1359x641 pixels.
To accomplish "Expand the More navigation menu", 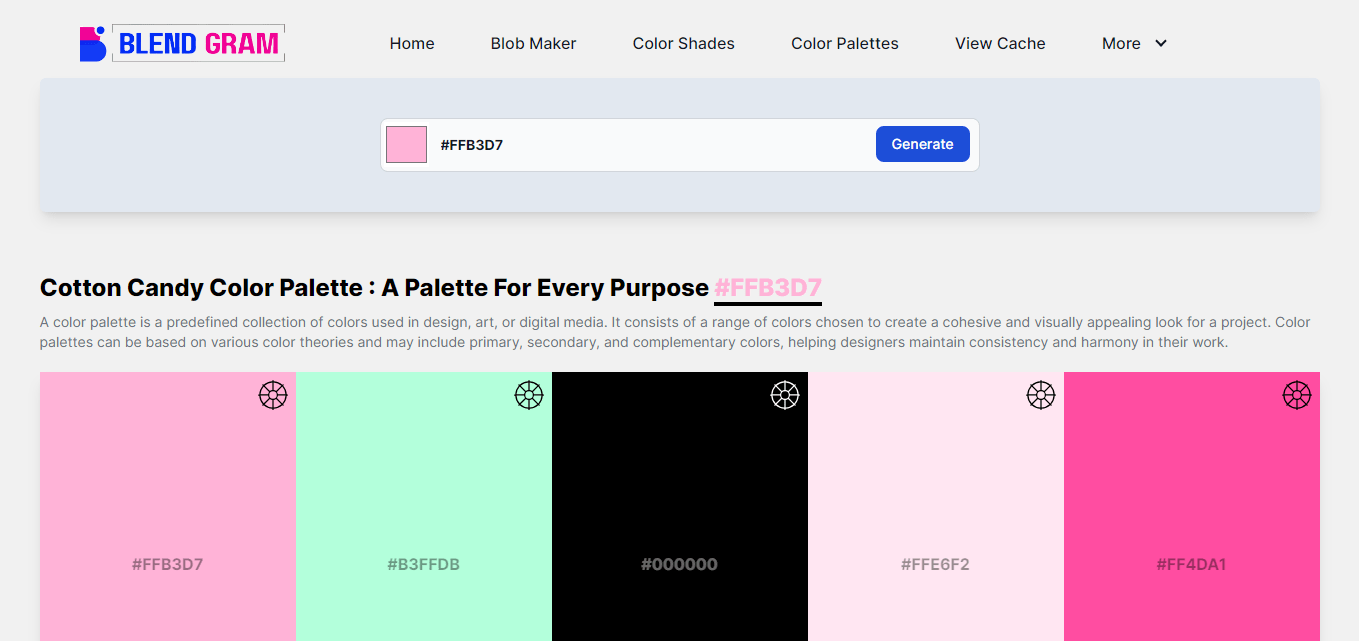I will point(1122,43).
